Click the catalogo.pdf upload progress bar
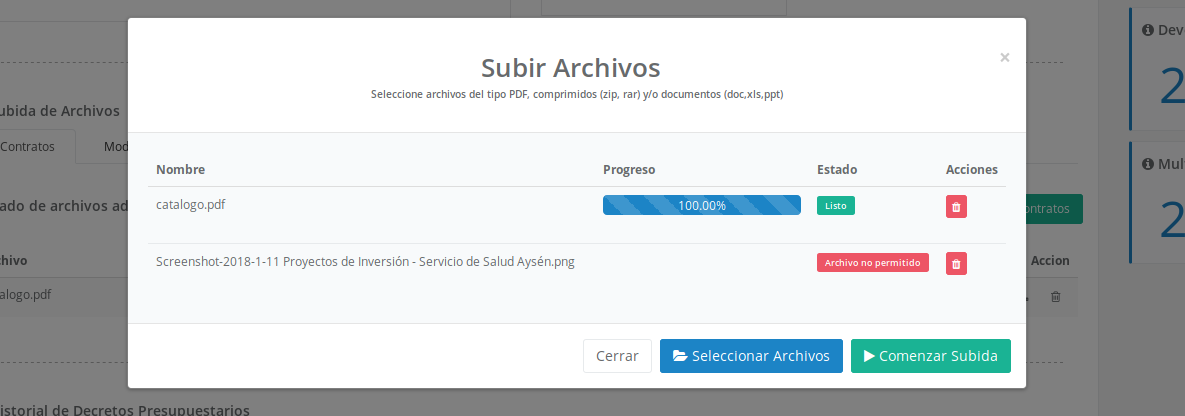 (701, 205)
